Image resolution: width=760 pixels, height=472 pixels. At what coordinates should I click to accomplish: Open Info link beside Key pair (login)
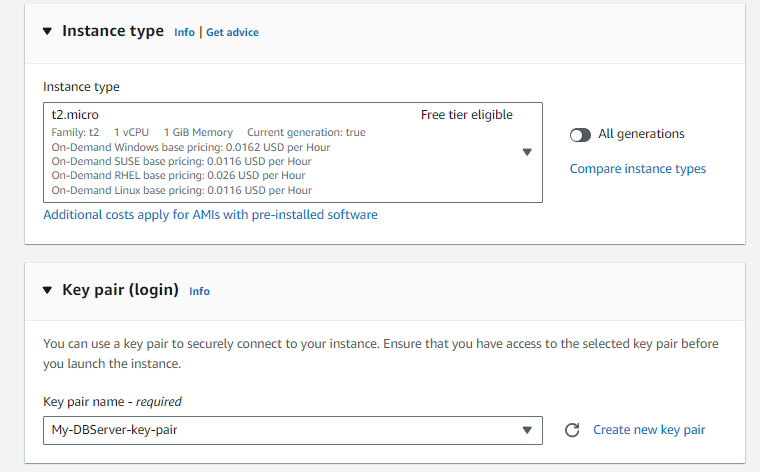point(199,291)
